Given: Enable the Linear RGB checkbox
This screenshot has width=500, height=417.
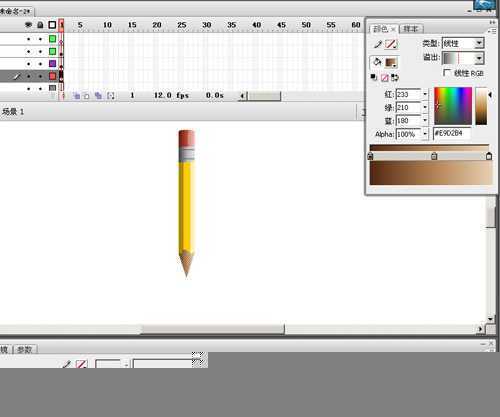Looking at the screenshot, I should 447,72.
